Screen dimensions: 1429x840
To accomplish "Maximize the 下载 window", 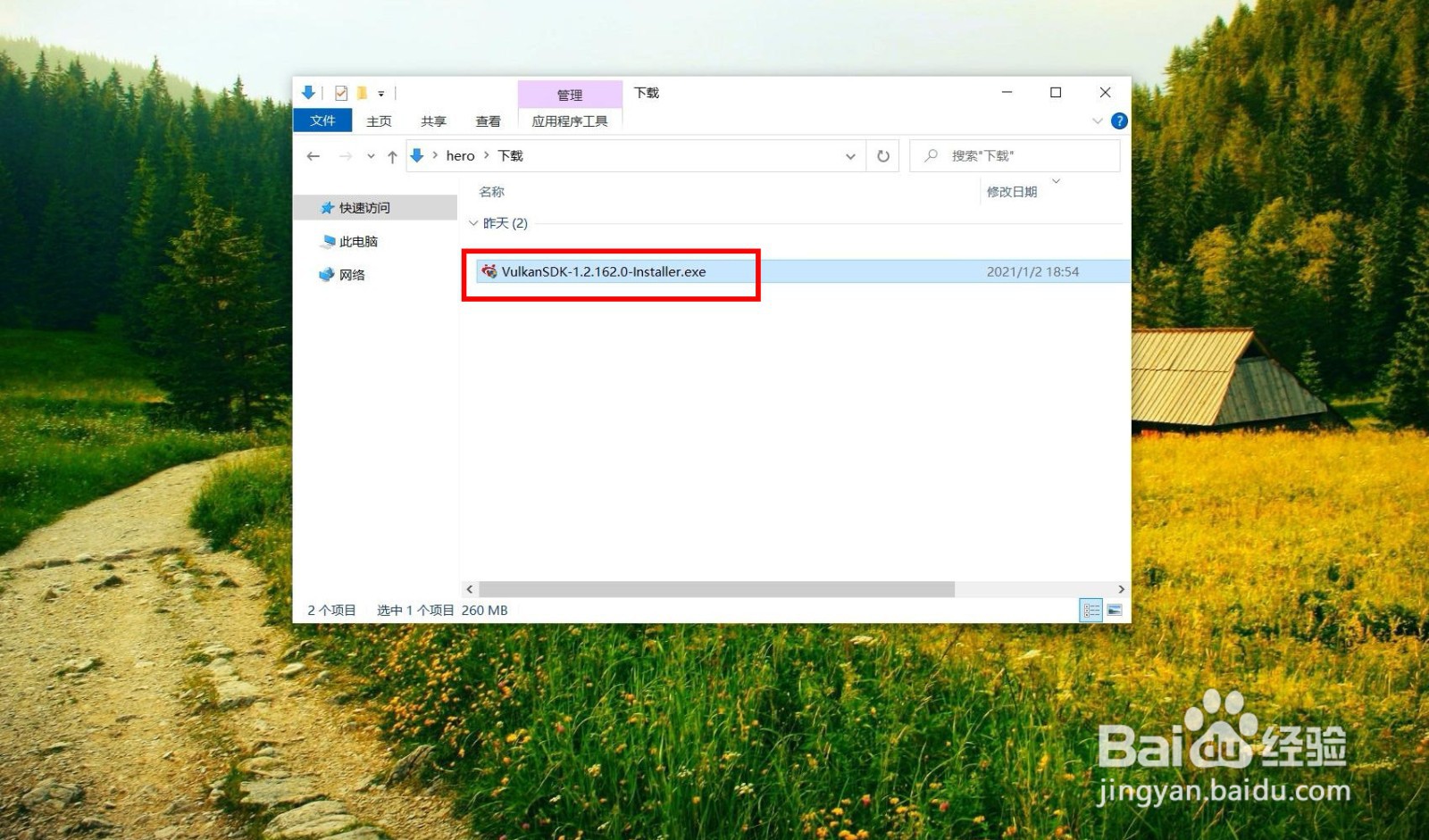I will pyautogui.click(x=1056, y=92).
